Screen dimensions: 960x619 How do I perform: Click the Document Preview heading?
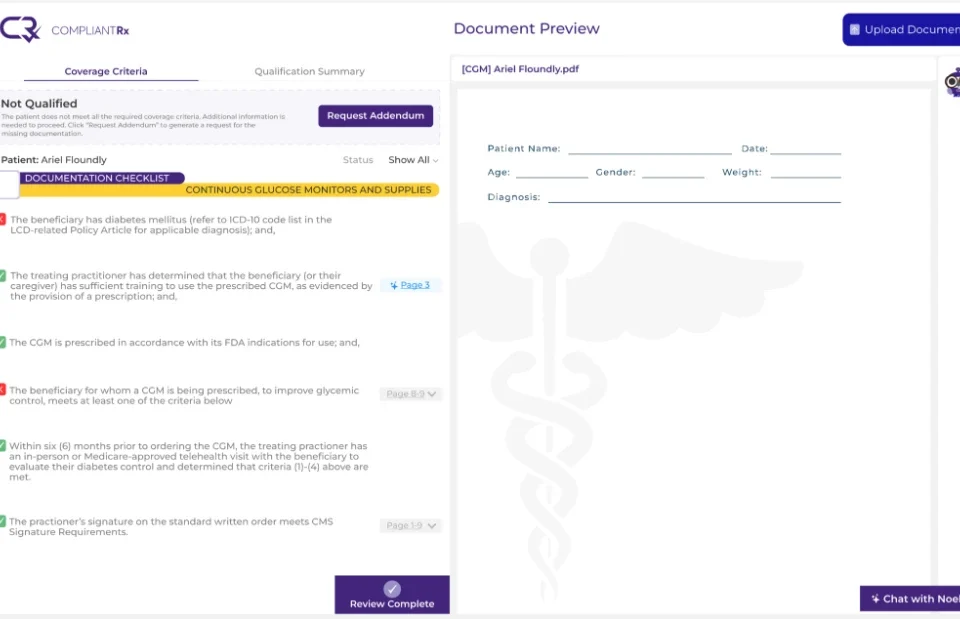[527, 28]
